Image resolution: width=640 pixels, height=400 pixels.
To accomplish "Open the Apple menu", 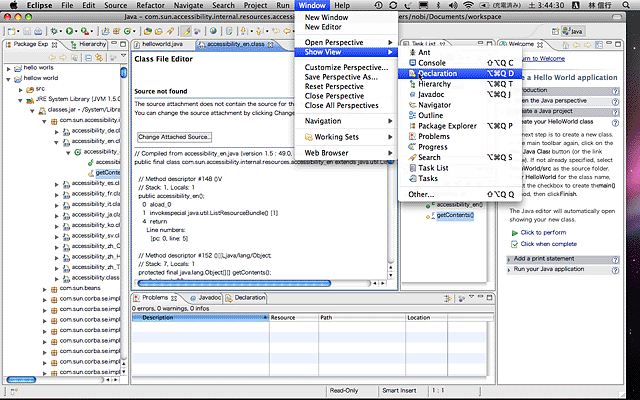I will tap(13, 5).
